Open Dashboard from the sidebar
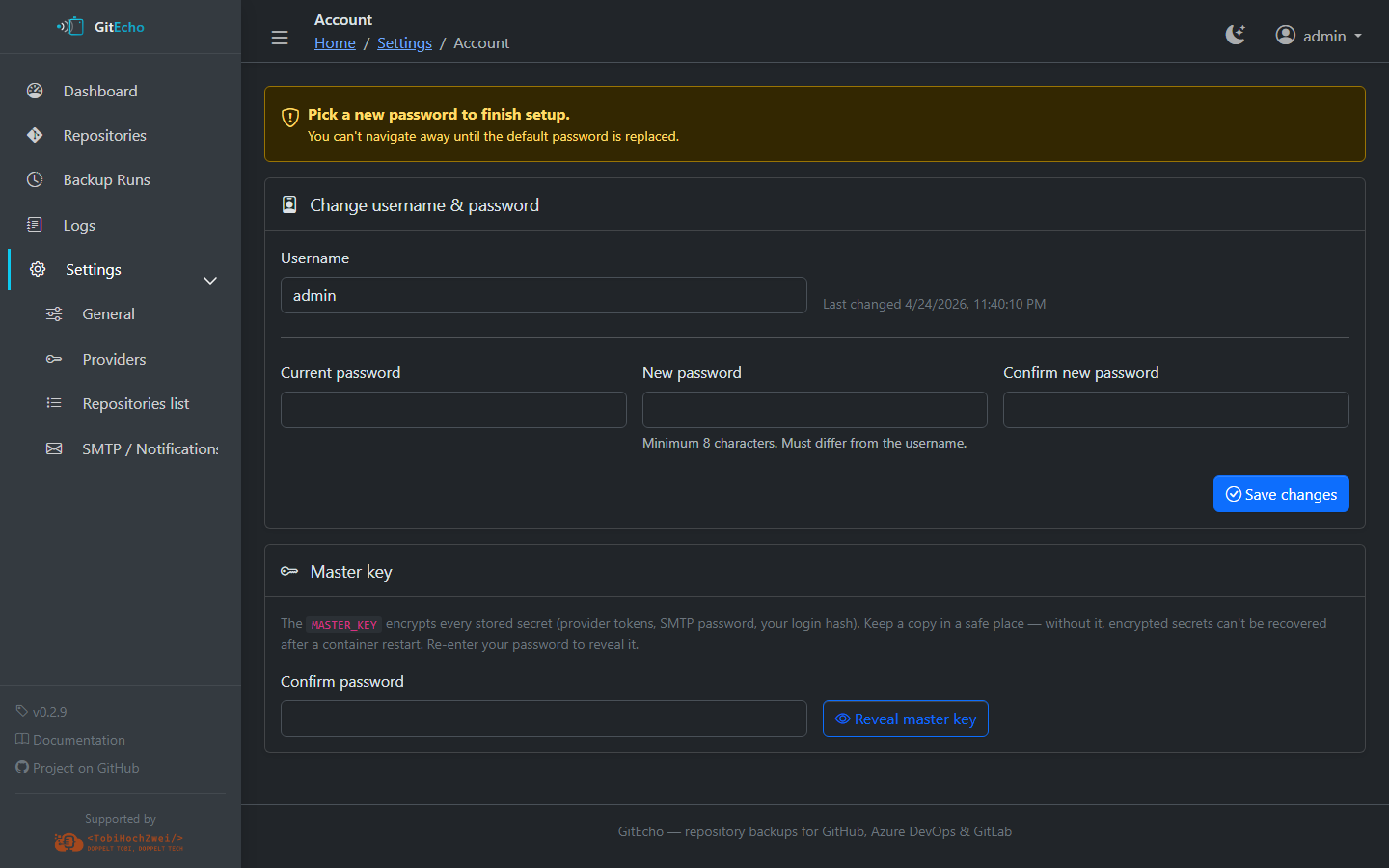The image size is (1389, 868). (x=100, y=91)
